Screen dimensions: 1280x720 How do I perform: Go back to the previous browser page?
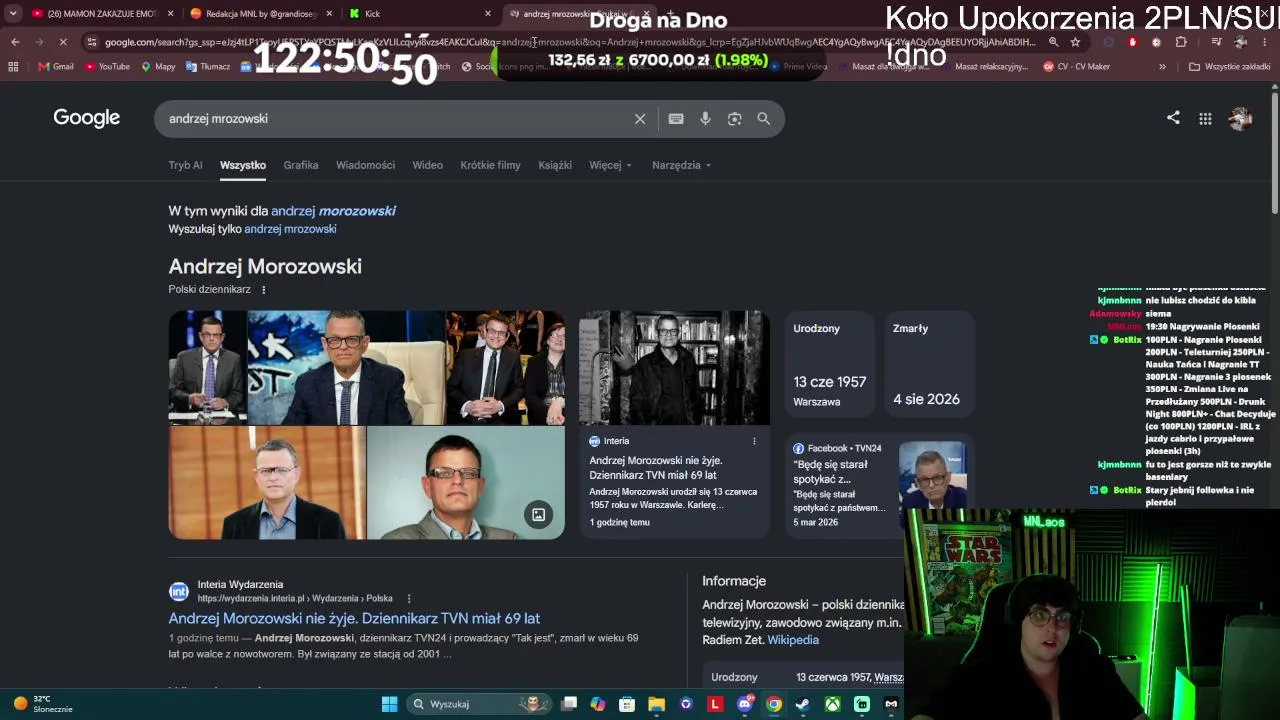(x=15, y=42)
